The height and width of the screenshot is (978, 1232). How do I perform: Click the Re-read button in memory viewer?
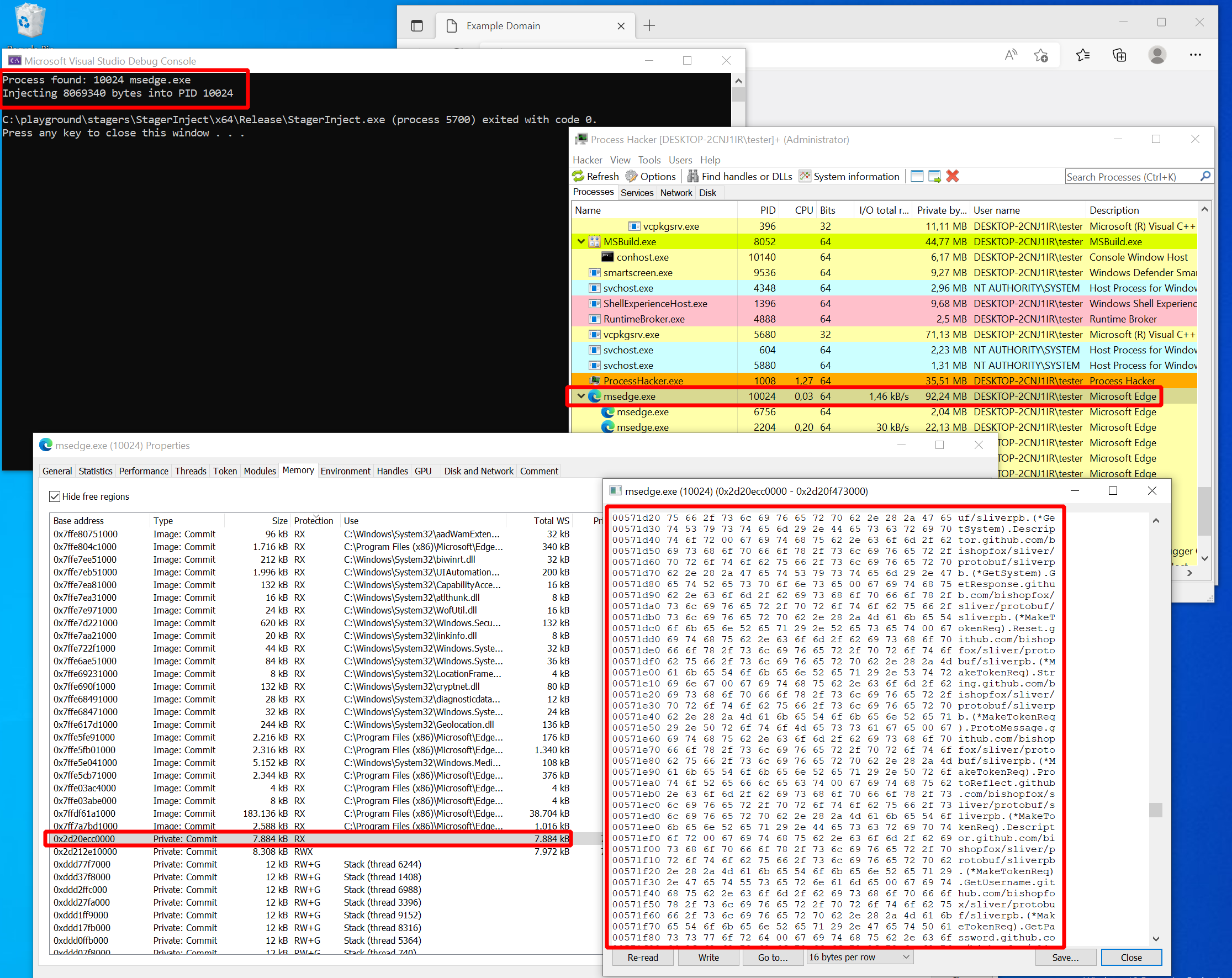pos(642,958)
